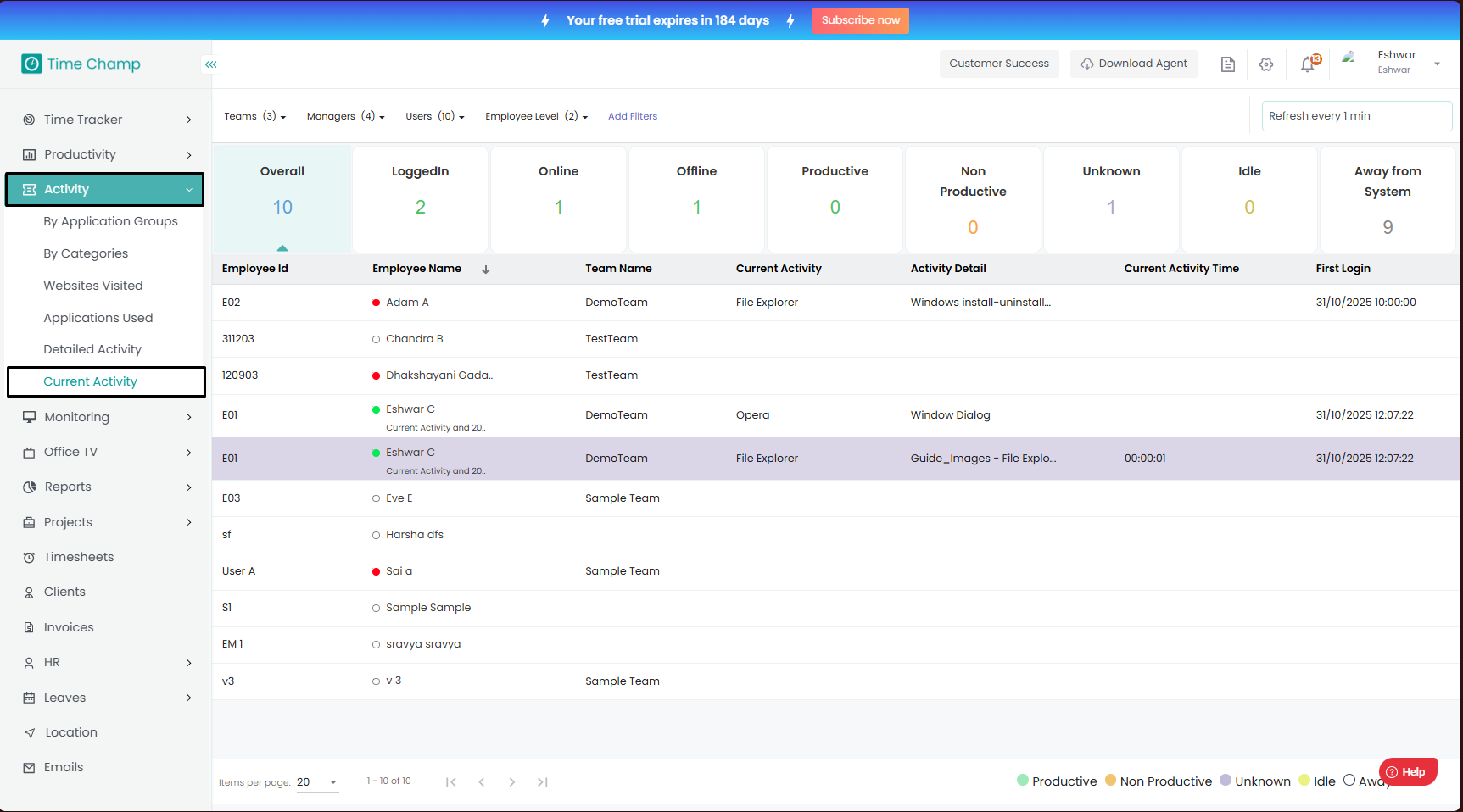Open the Teams filter dropdown
The image size is (1463, 812).
click(x=254, y=116)
